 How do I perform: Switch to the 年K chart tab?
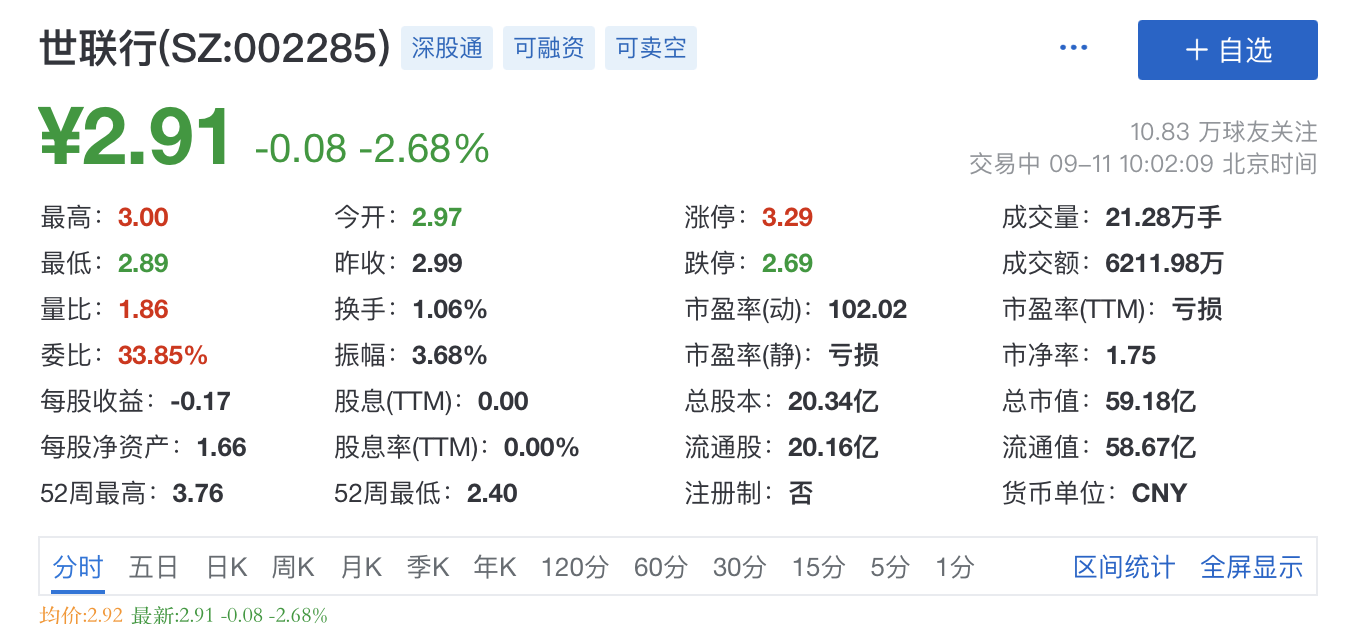(x=495, y=568)
